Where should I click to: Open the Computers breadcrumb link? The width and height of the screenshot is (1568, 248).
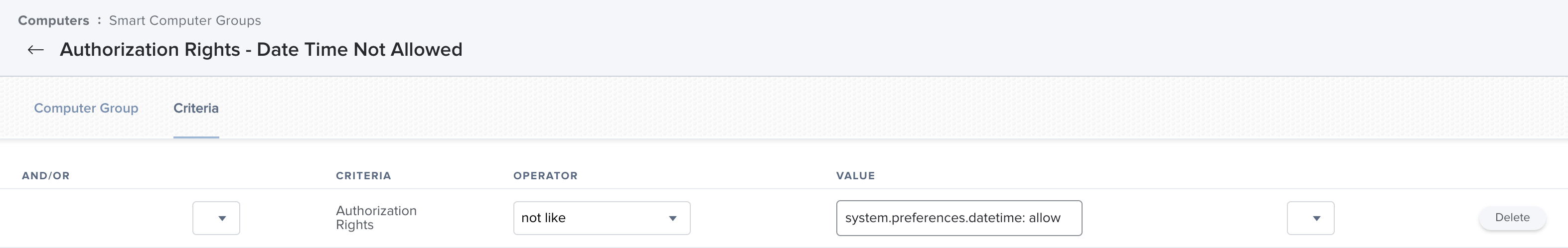click(x=53, y=21)
